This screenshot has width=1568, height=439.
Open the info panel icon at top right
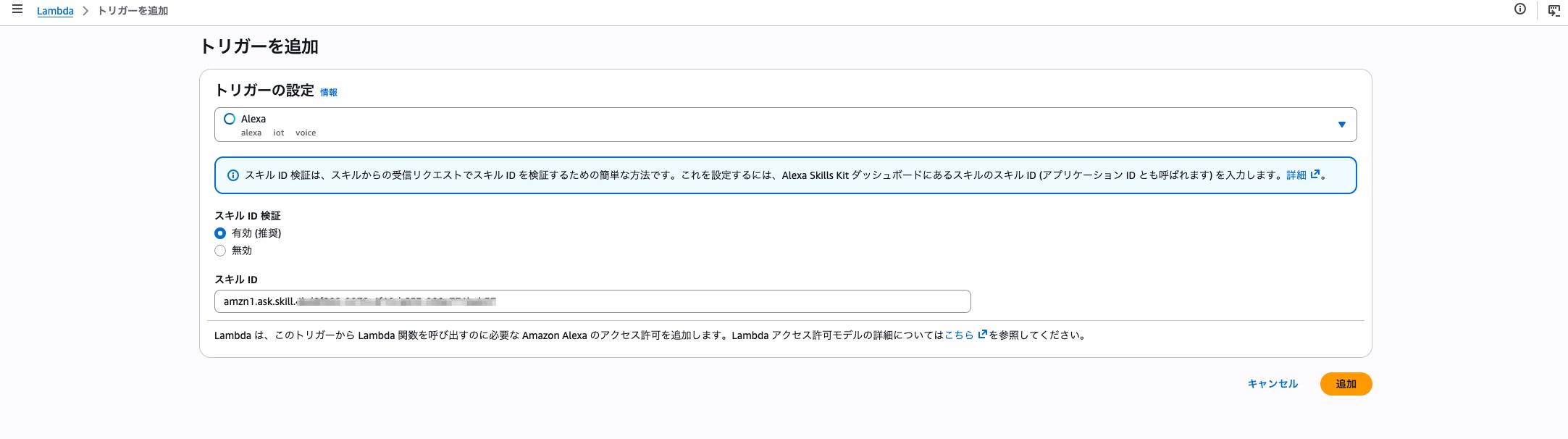[x=1520, y=9]
